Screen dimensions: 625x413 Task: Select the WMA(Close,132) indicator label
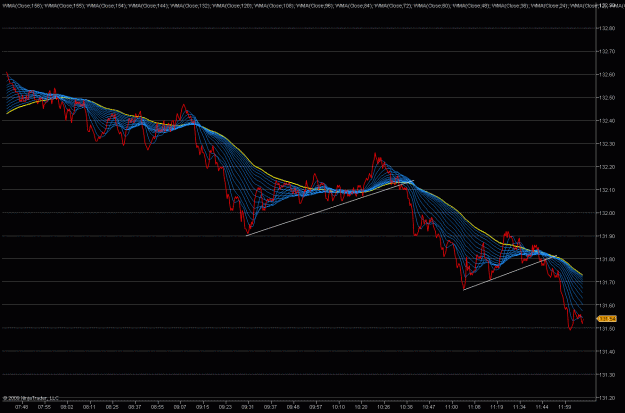190,6
